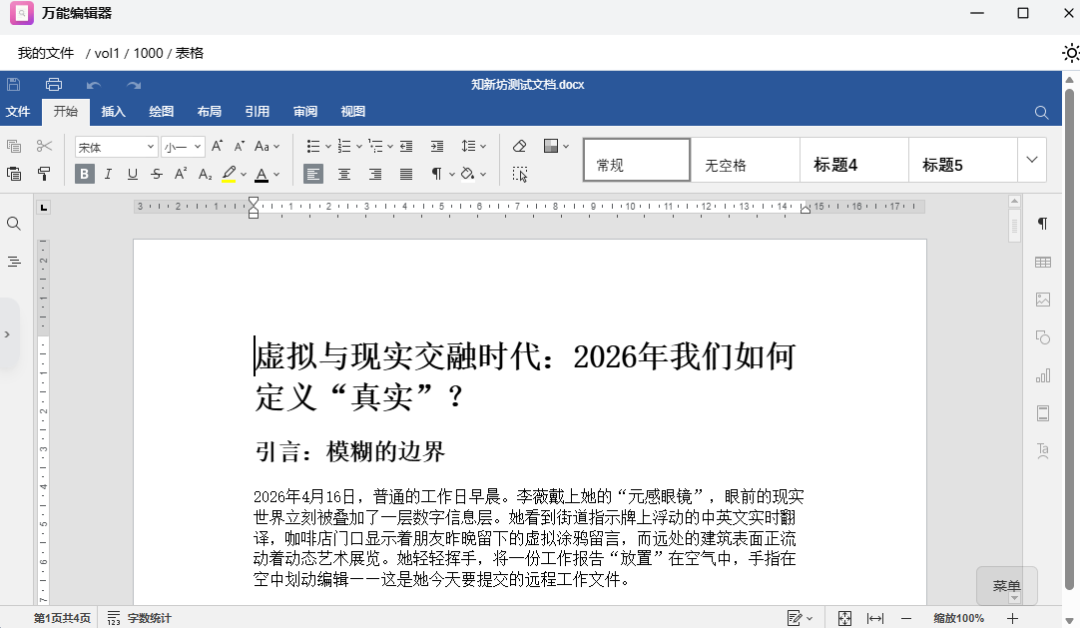Image resolution: width=1080 pixels, height=628 pixels.
Task: Open image settings in the right panel
Action: click(1043, 300)
